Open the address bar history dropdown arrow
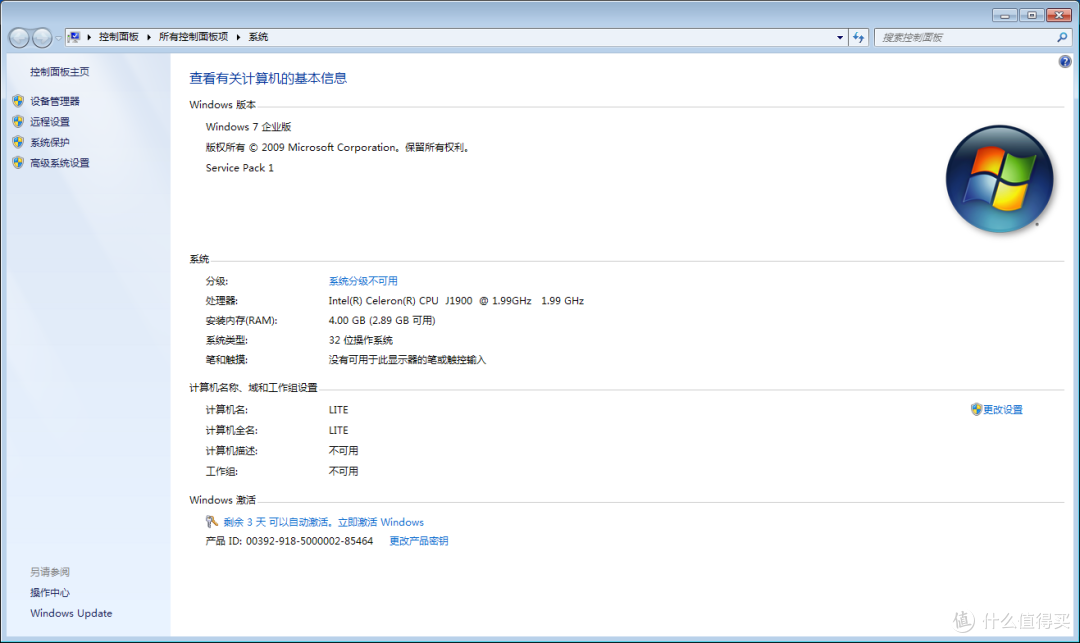1080x643 pixels. 840,37
